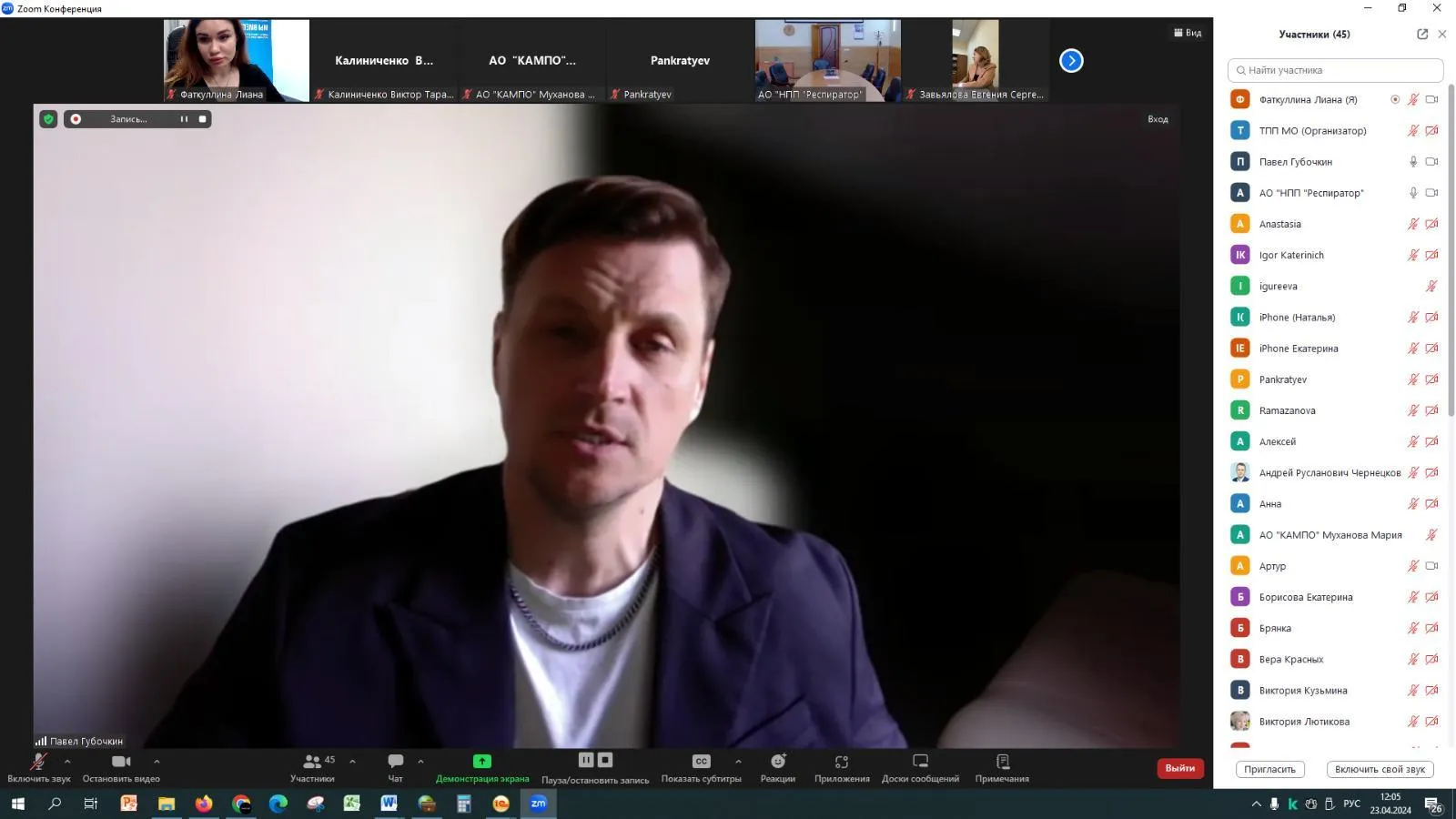1456x819 pixels.
Task: Start Демонстрация экрана screen share
Action: point(482,768)
